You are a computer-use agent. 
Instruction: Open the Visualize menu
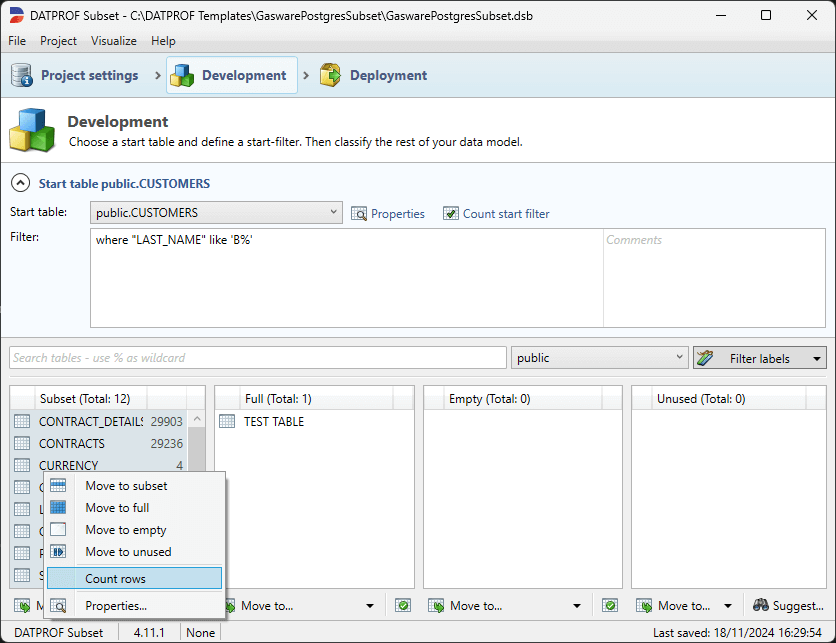114,41
